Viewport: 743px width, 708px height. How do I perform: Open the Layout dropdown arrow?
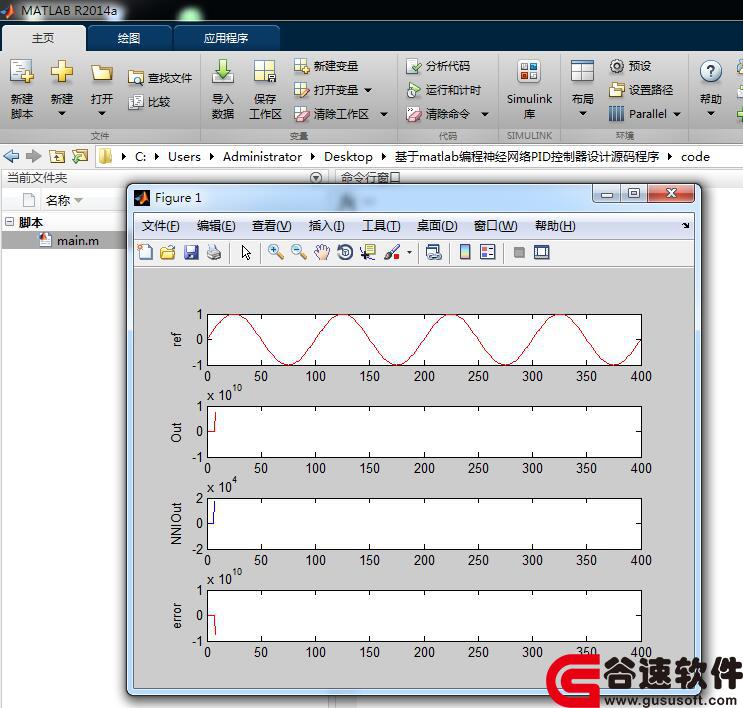(583, 114)
